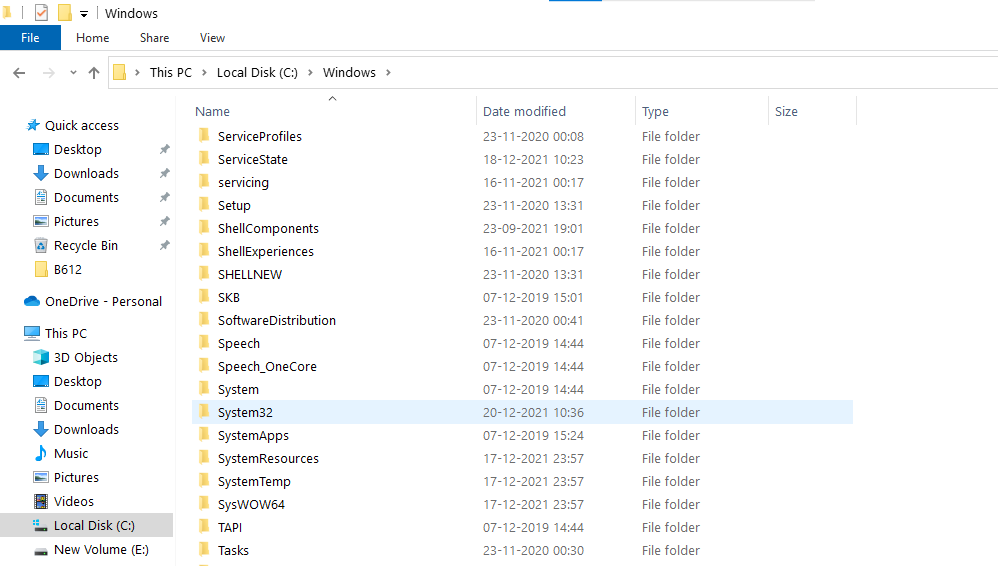998x566 pixels.
Task: Click the OneDrive cloud icon
Action: [x=32, y=301]
